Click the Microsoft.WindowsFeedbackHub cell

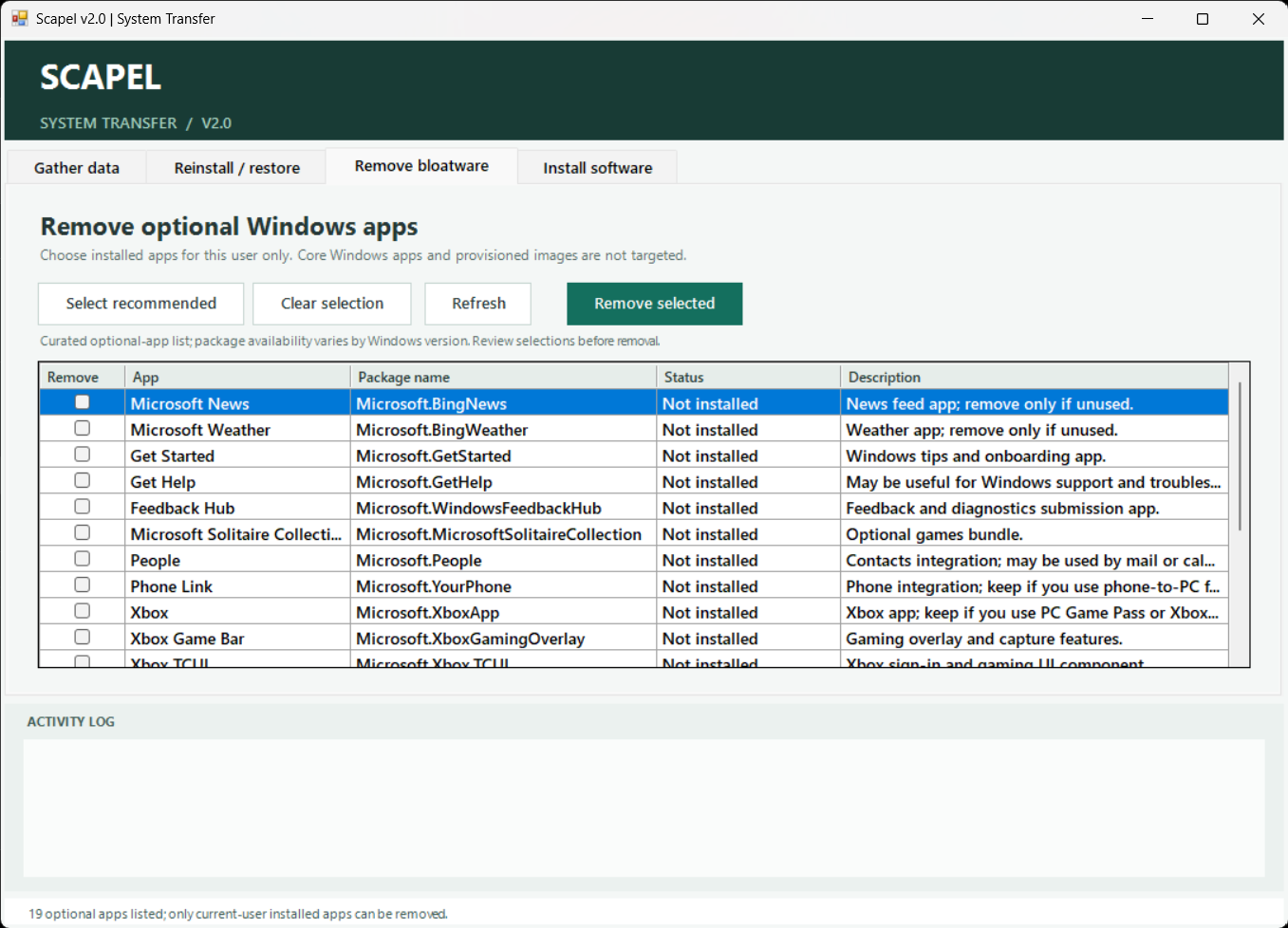click(504, 508)
